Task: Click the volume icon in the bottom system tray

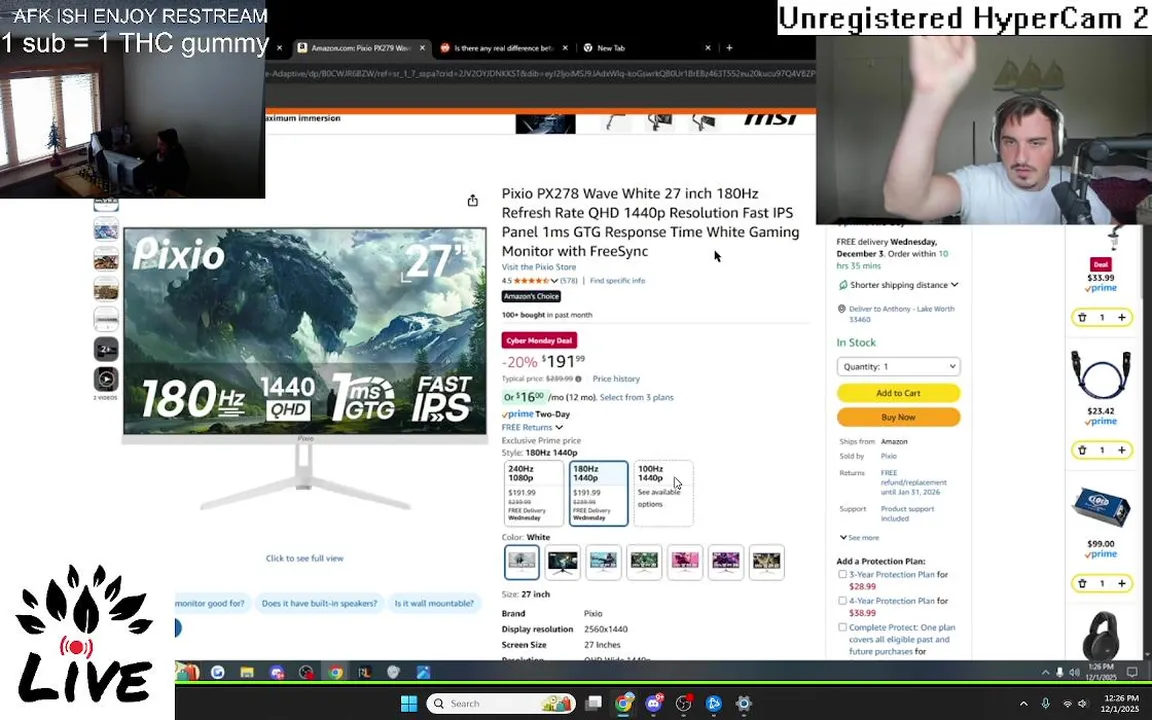Action: (x=1083, y=704)
